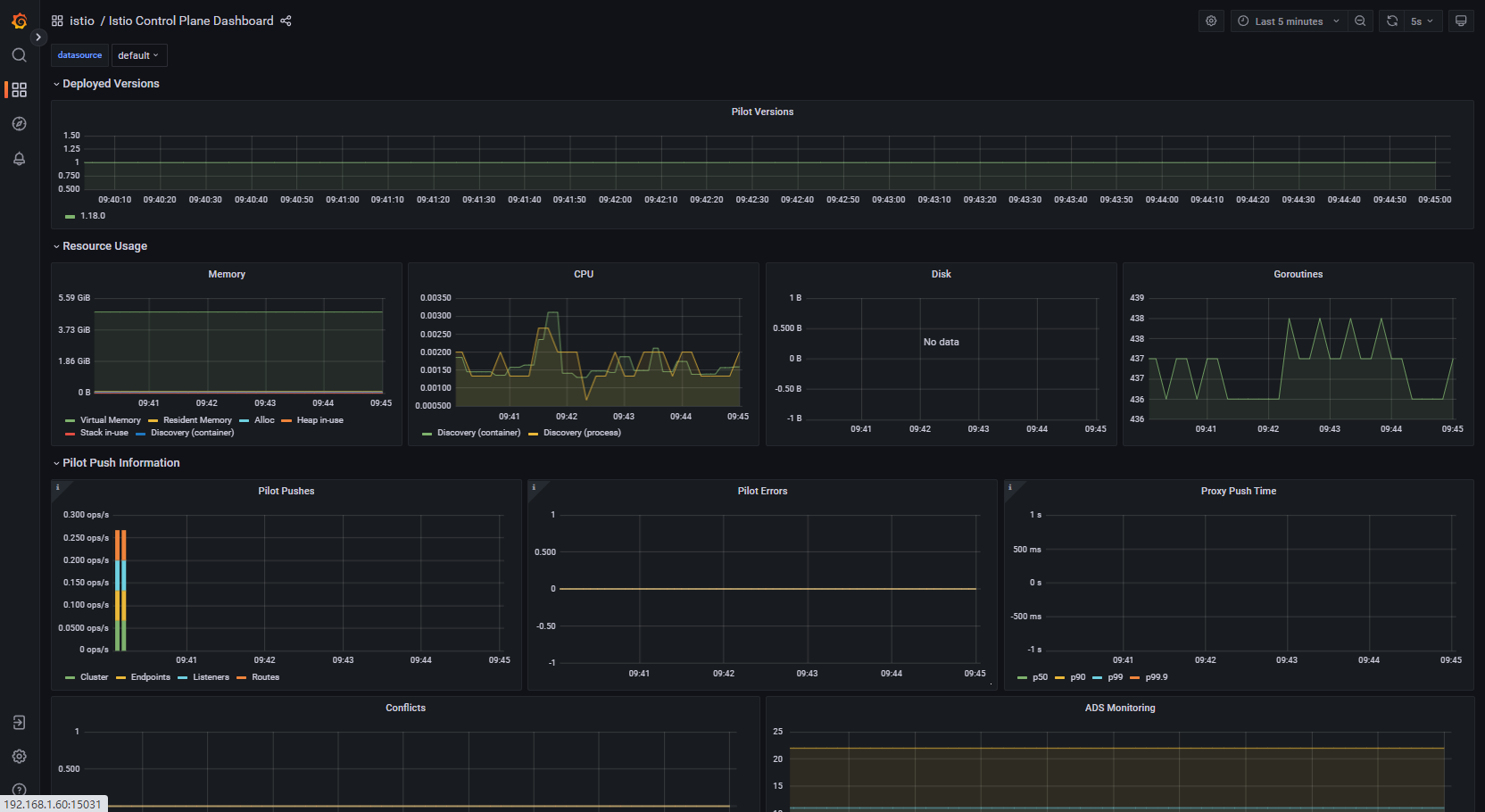Open the Memory panel title menu
The image size is (1485, 812).
point(227,274)
